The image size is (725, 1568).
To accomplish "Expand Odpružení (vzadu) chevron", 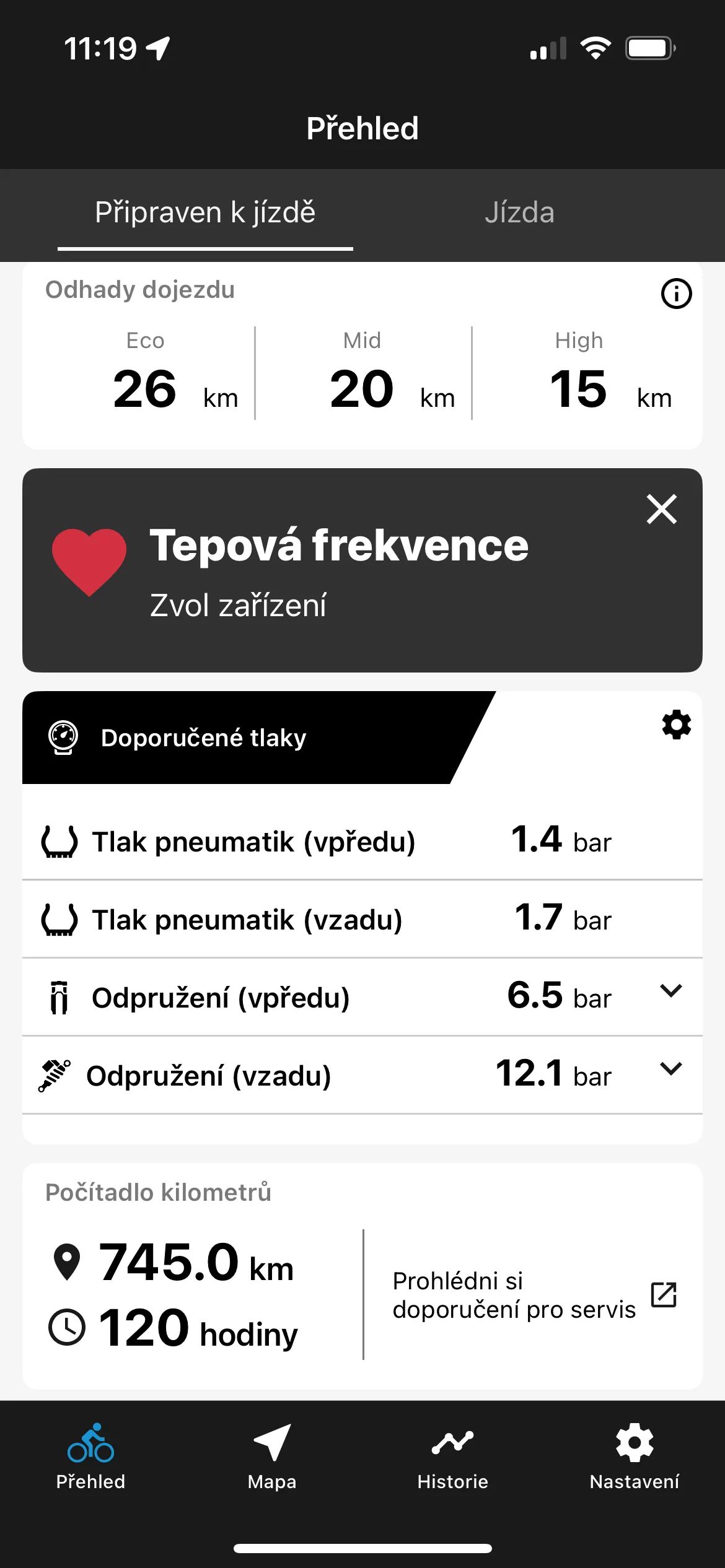I will tap(671, 1069).
